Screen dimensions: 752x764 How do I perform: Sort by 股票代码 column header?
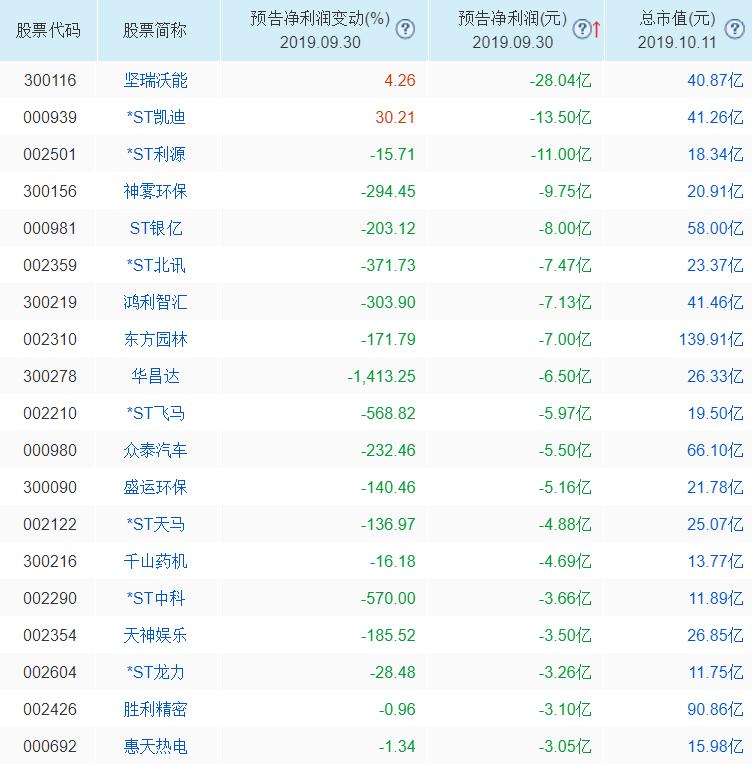point(48,31)
